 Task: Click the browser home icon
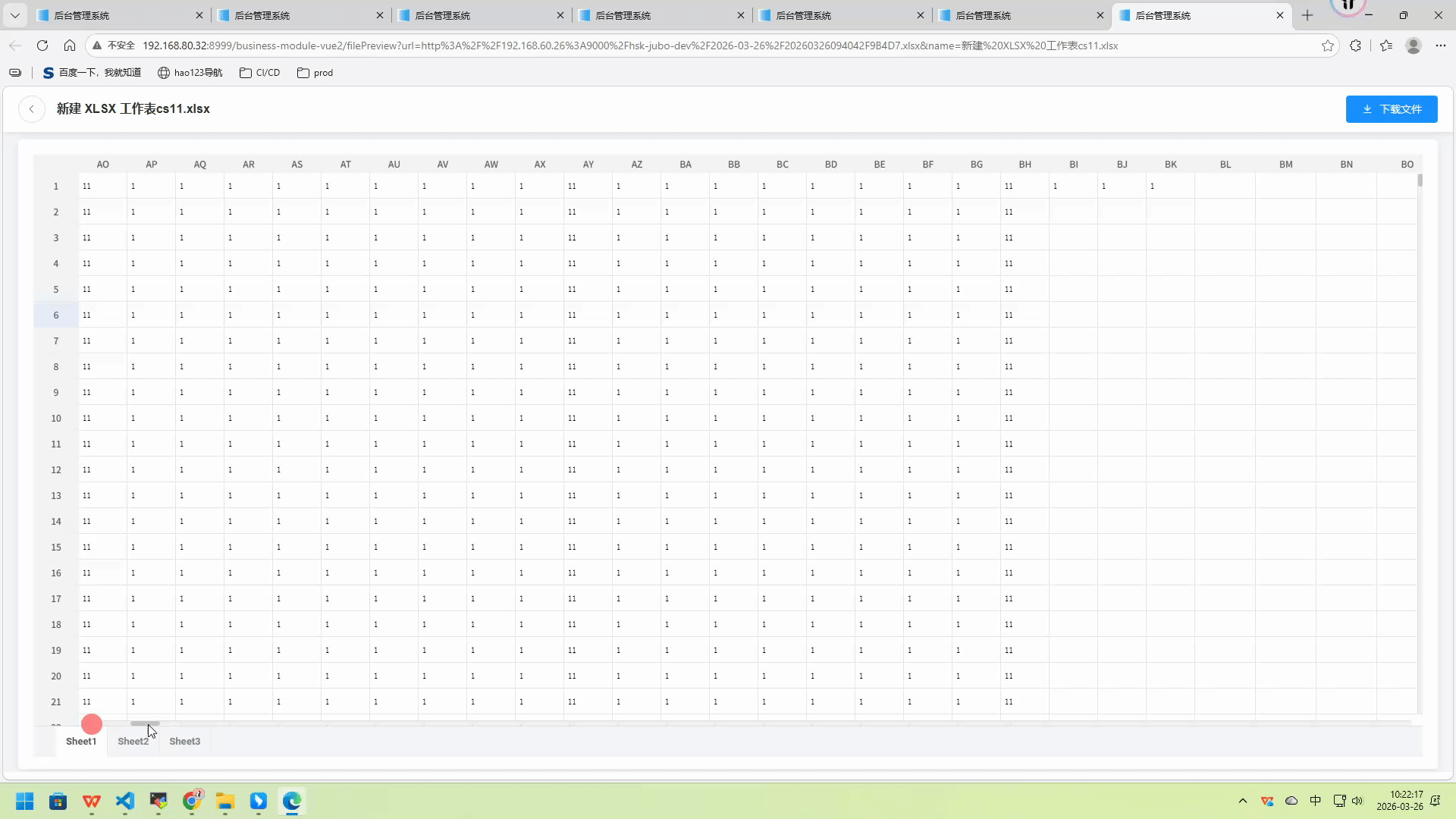(x=70, y=45)
